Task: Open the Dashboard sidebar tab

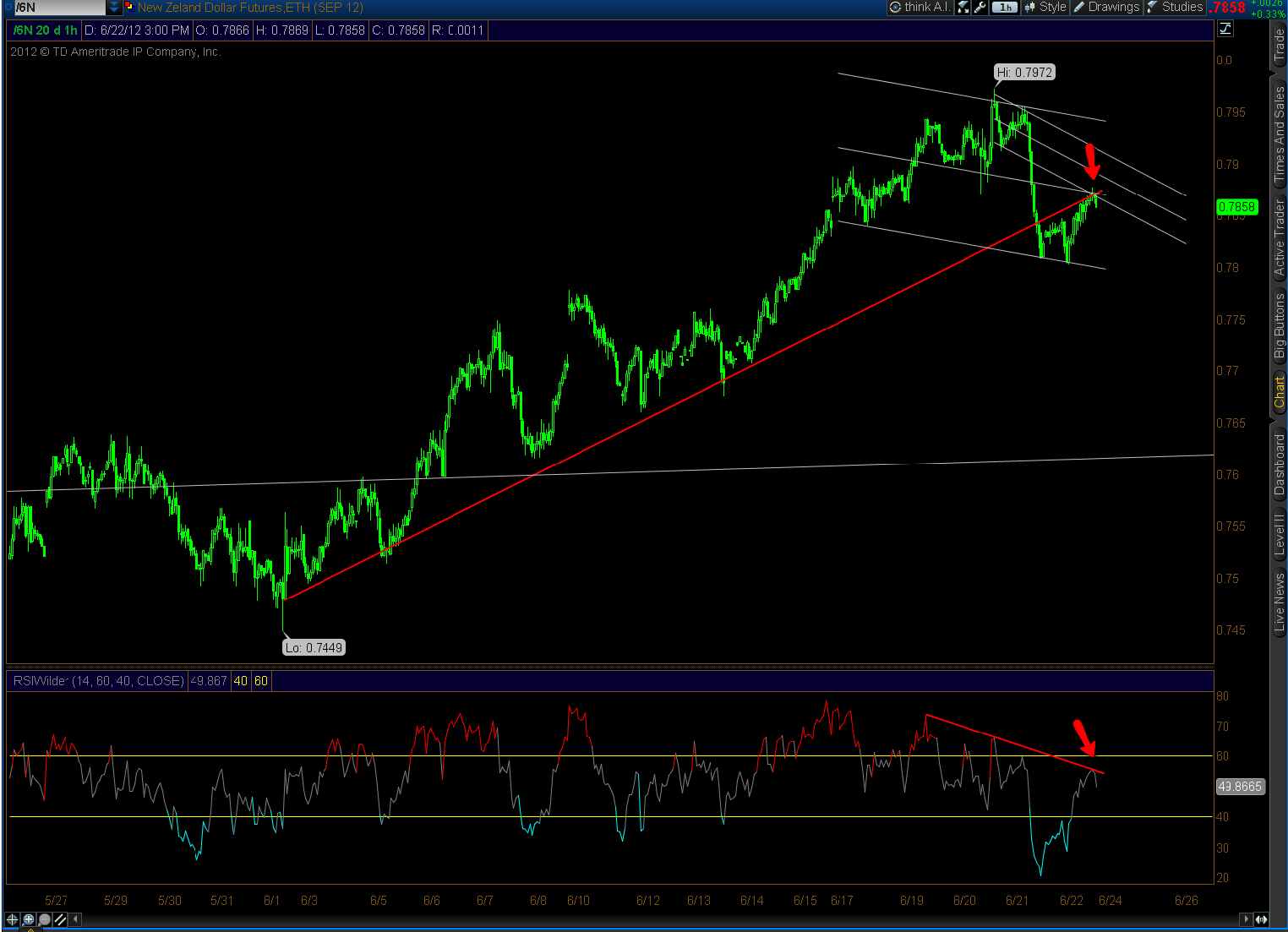Action: [1280, 465]
